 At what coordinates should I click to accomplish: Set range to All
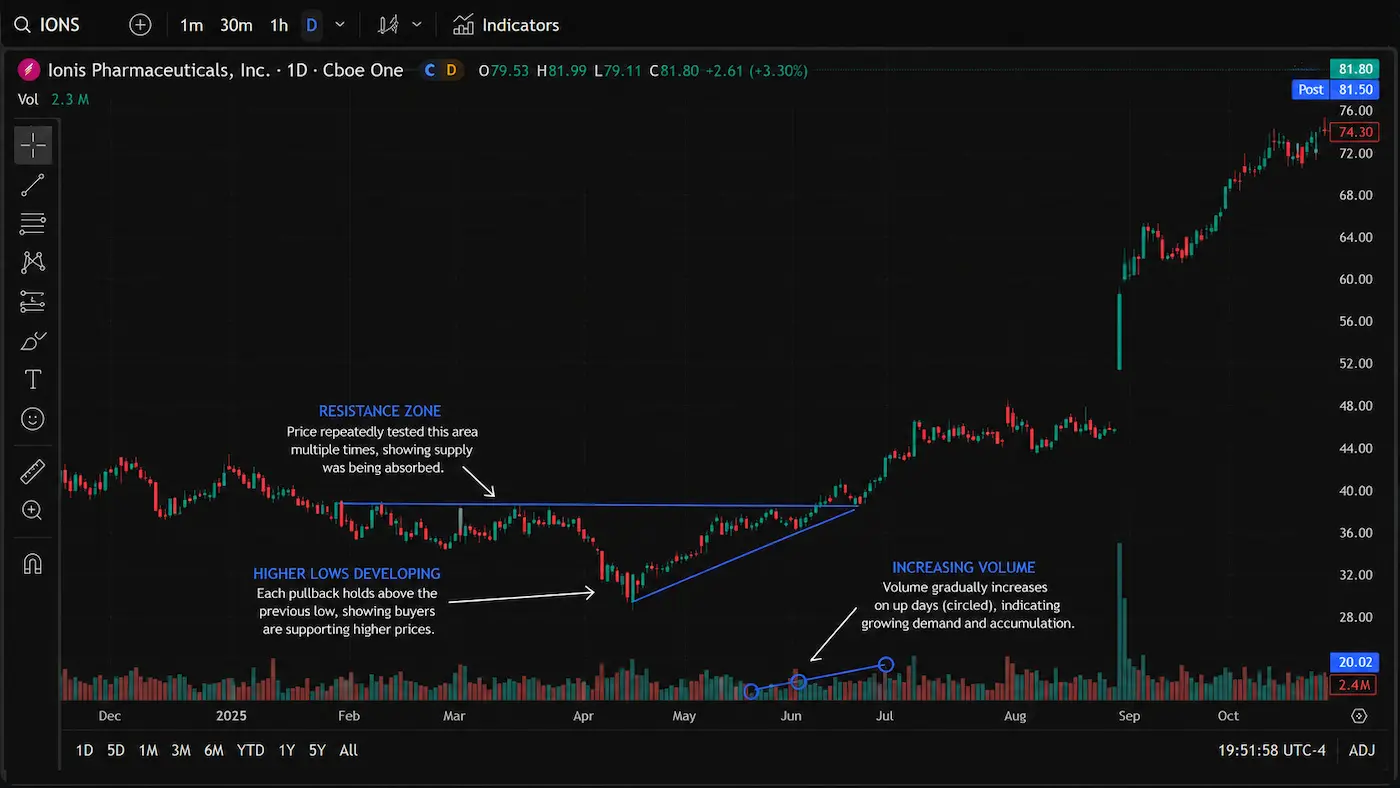348,750
